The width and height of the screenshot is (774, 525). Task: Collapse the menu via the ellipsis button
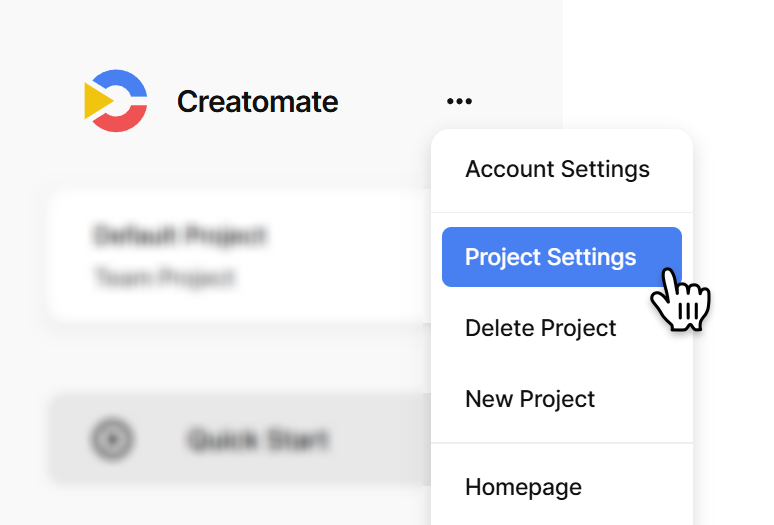[x=459, y=101]
